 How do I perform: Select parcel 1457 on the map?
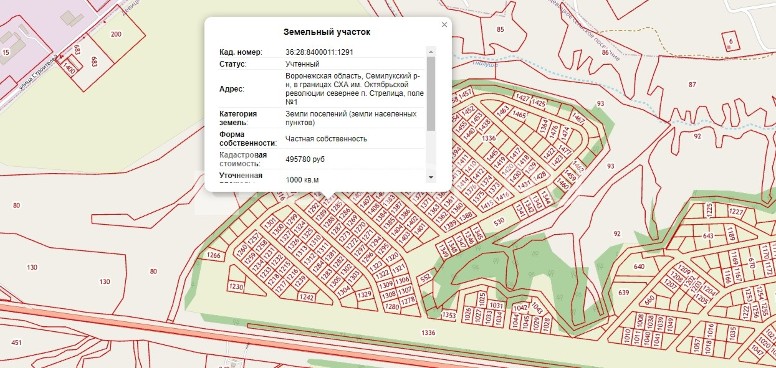point(465,94)
